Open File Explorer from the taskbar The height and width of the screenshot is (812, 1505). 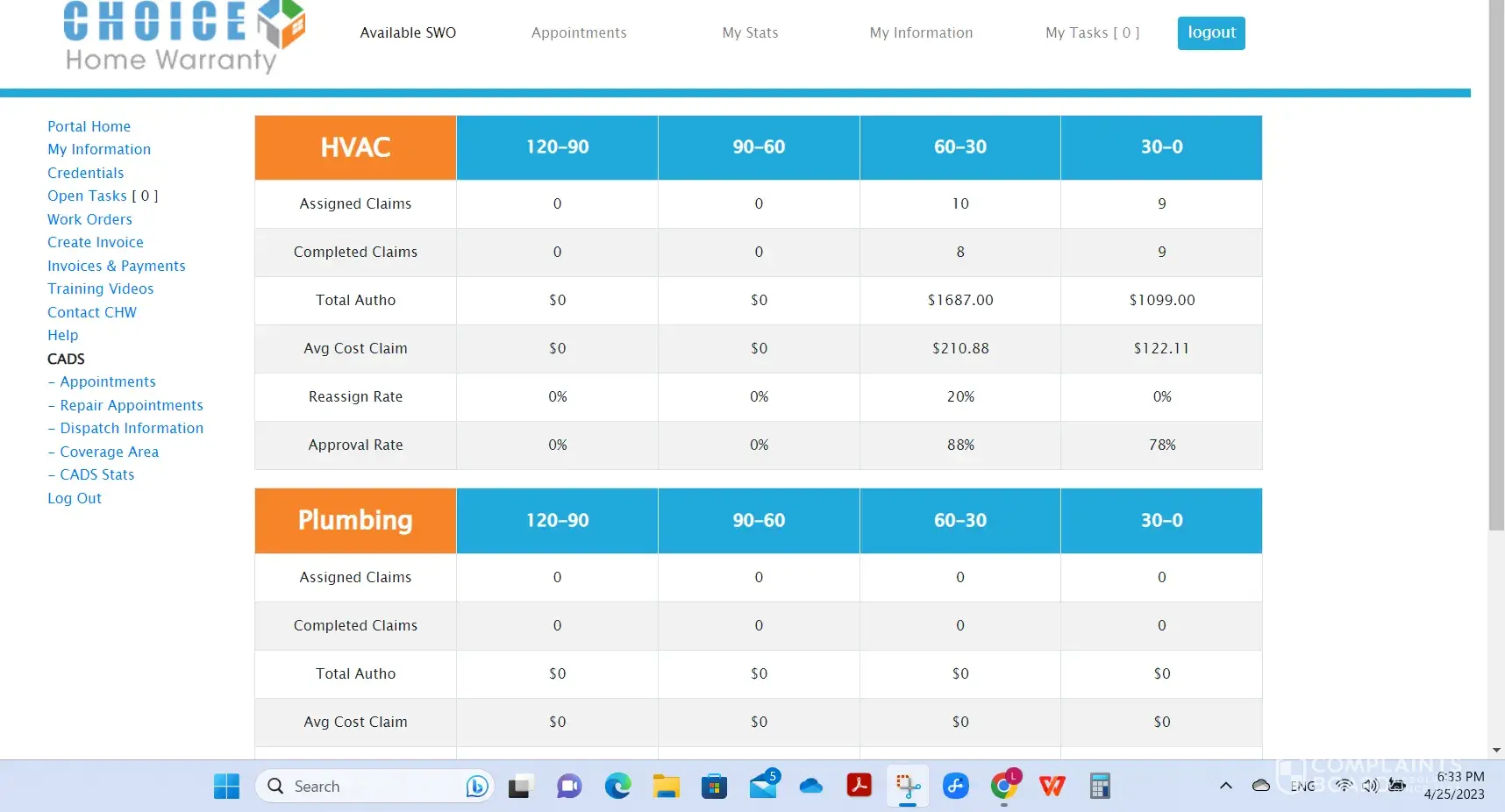[x=666, y=786]
